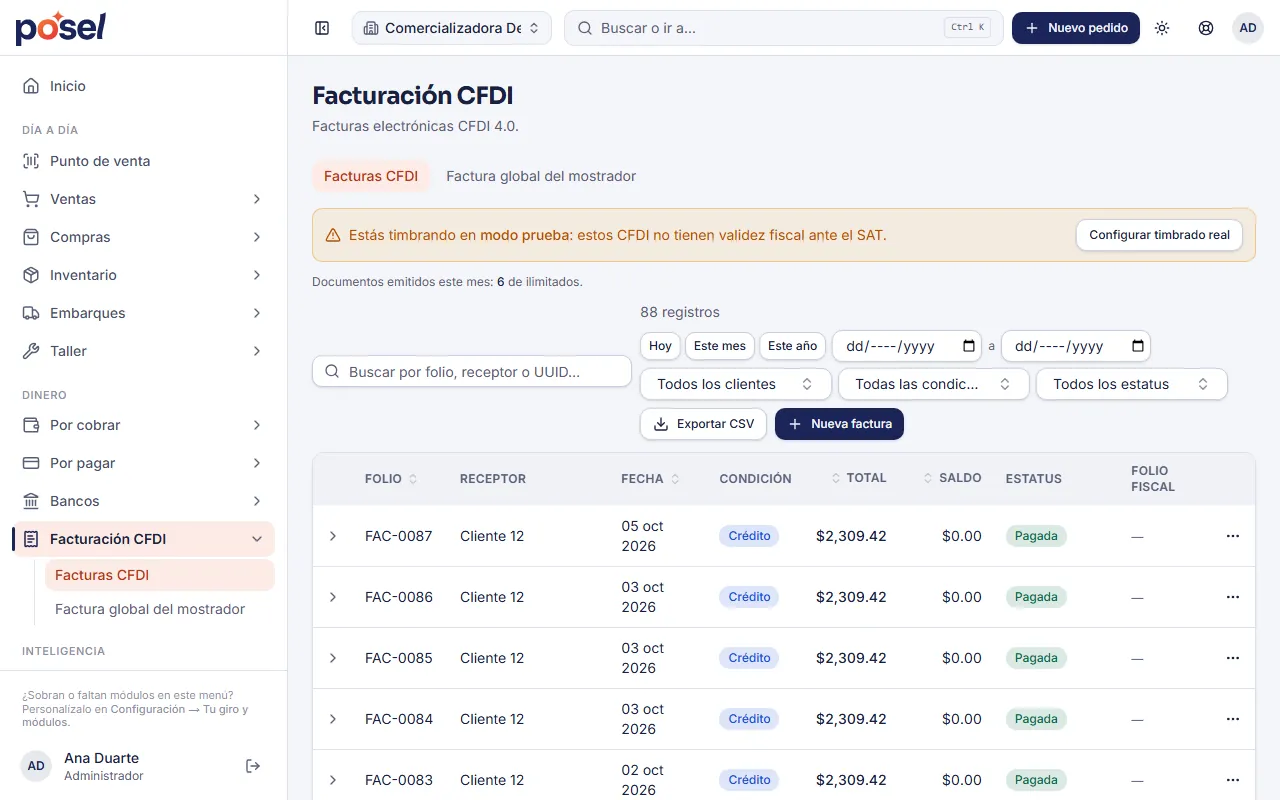Click Configurar timbrado real button
Viewport: 1280px width, 800px height.
(x=1159, y=235)
